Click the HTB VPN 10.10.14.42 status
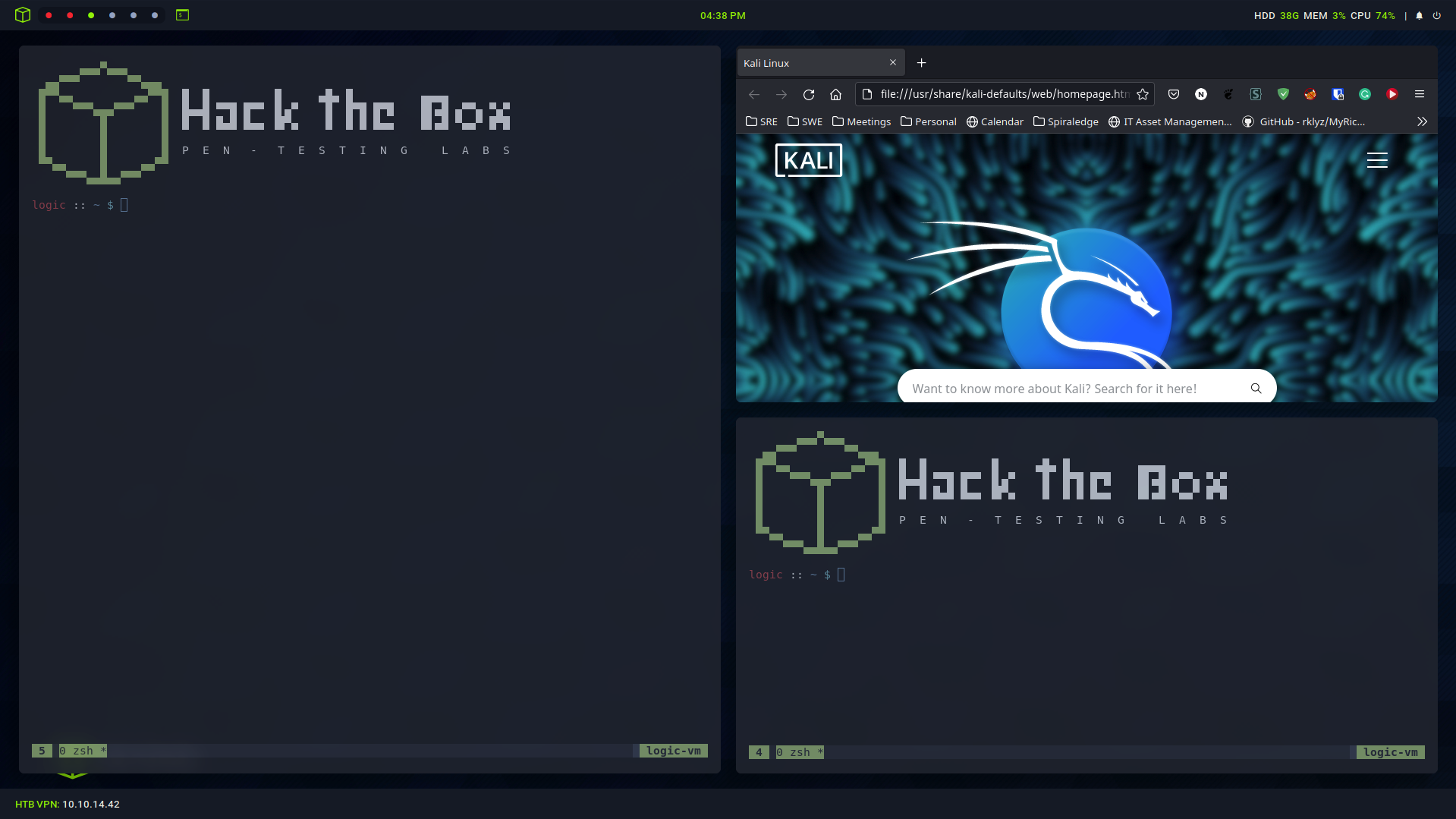Viewport: 1456px width, 819px height. point(68,804)
